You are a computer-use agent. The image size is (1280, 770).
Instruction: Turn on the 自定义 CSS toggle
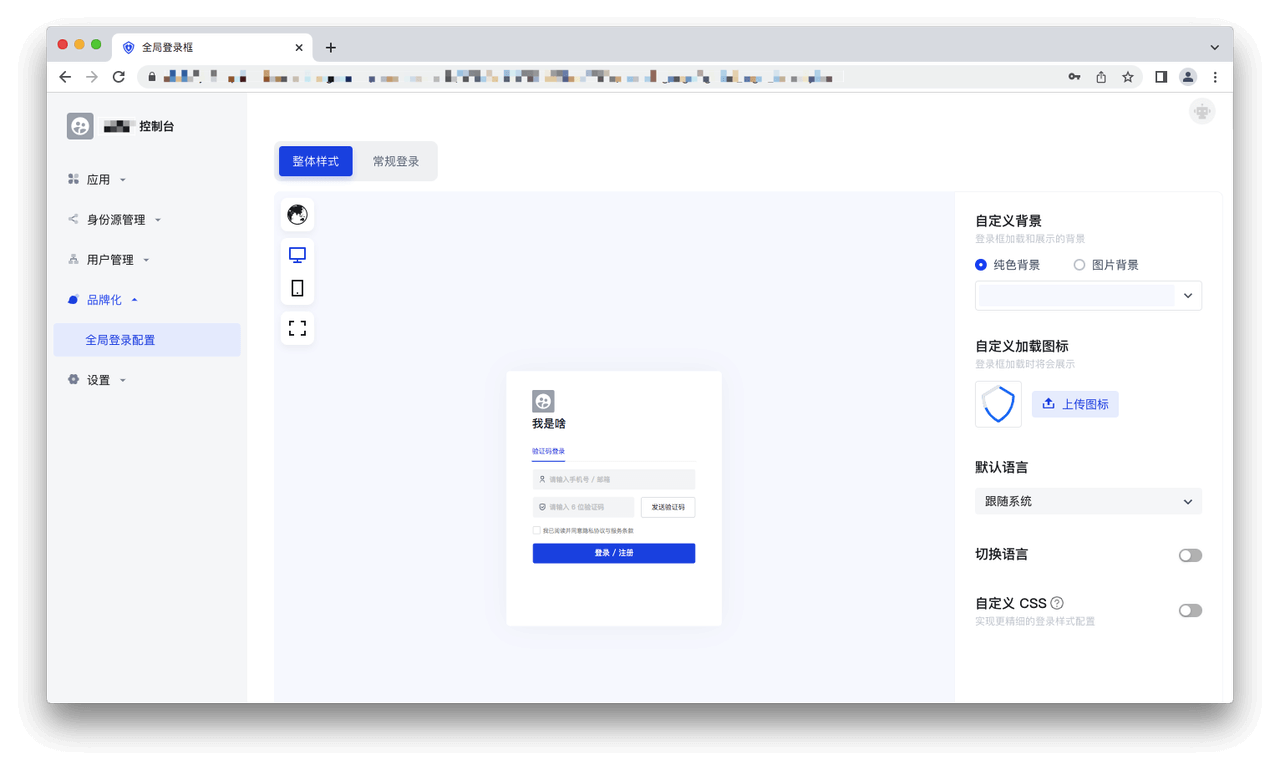1189,610
